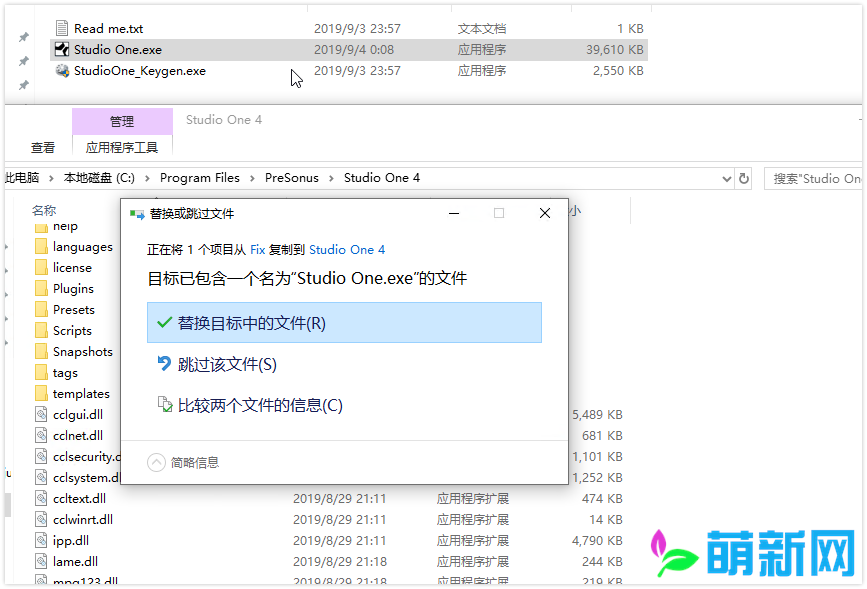867x589 pixels.
Task: Click the search Studio One box
Action: click(813, 179)
